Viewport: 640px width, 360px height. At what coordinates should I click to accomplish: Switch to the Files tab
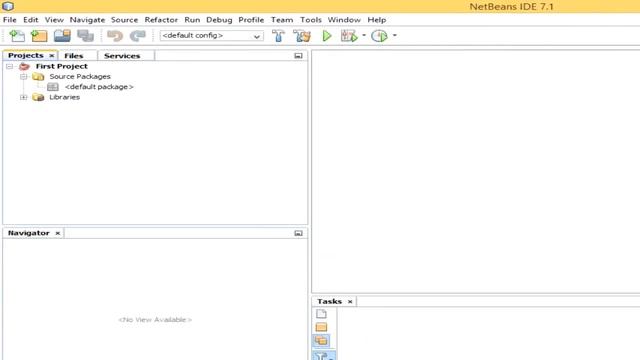(x=74, y=56)
